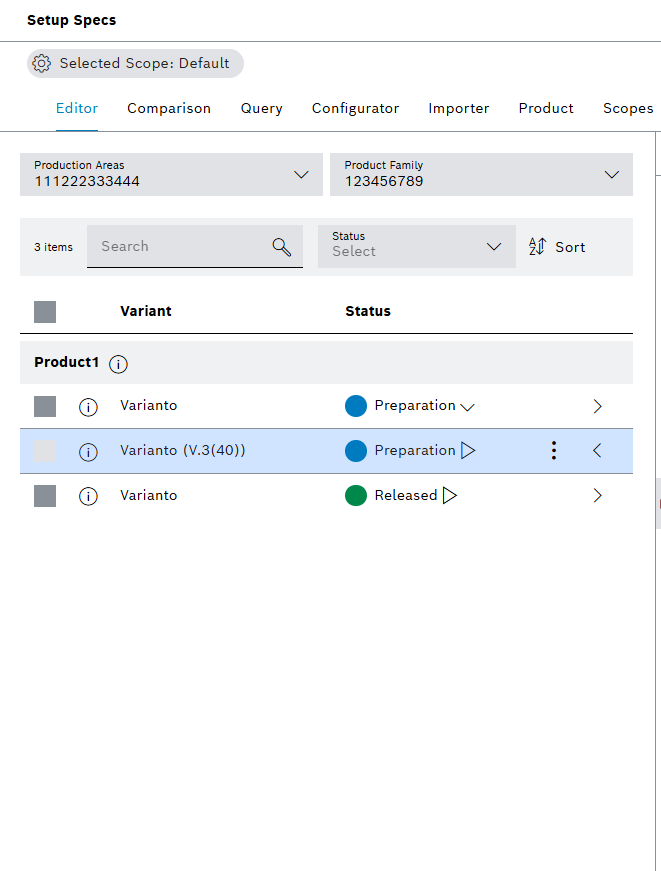Expand the Preparation status chevron on first Varianto
Viewport: 661px width, 871px height.
tap(468, 406)
